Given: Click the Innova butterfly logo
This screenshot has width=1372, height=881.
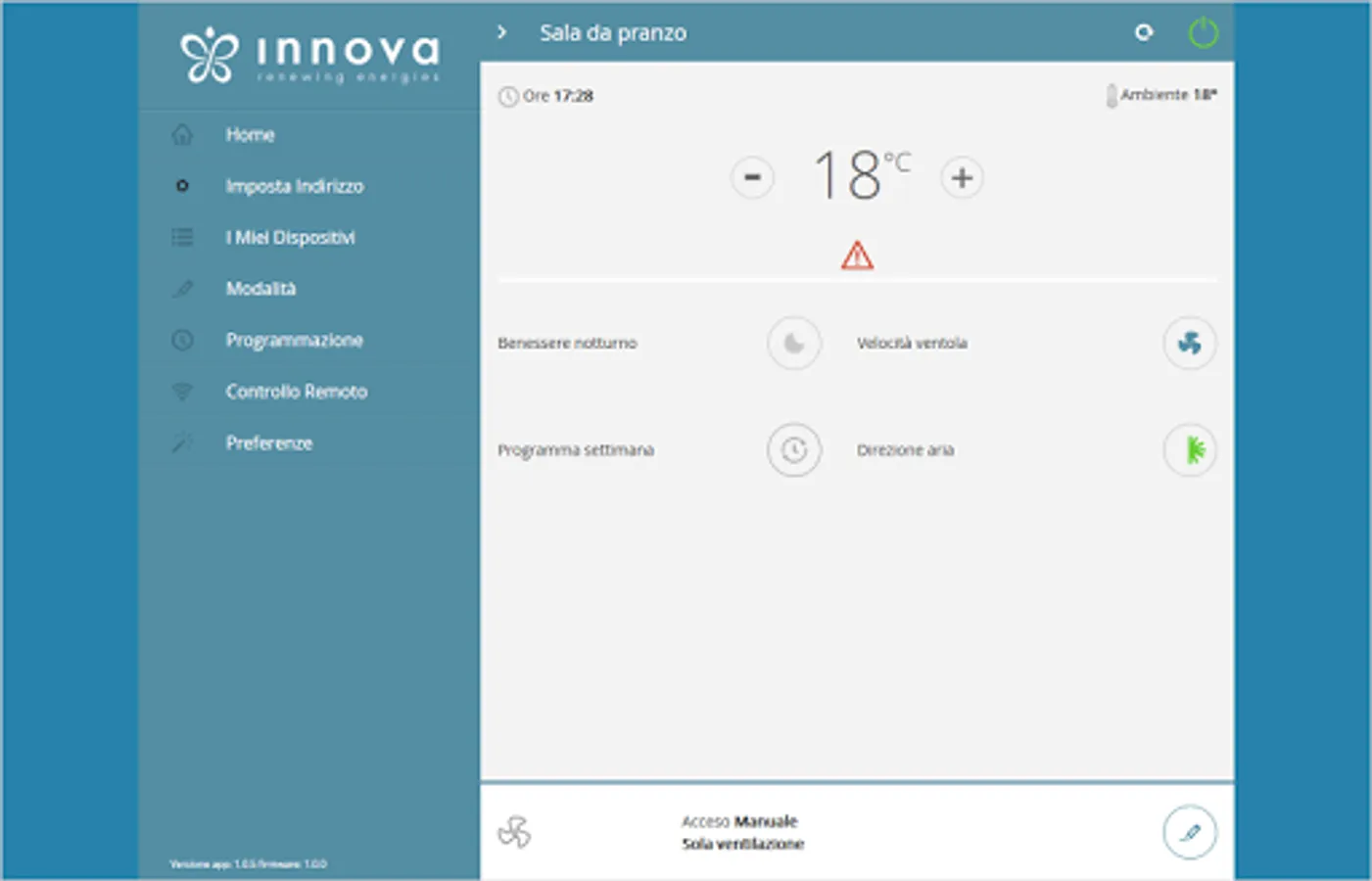Looking at the screenshot, I should pos(209,55).
